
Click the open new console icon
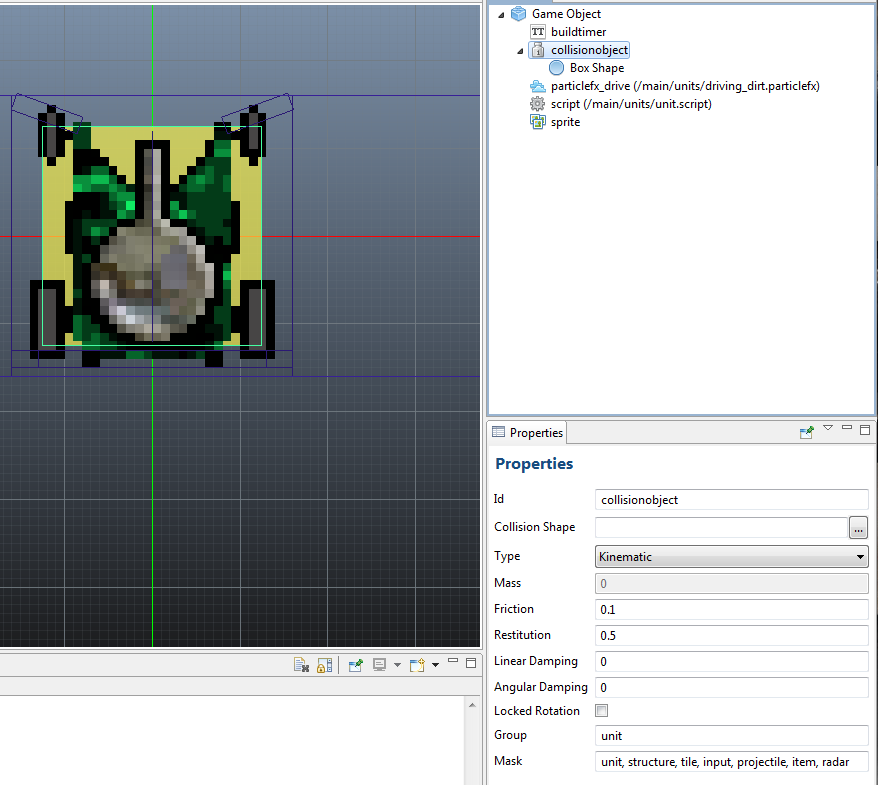[x=416, y=664]
